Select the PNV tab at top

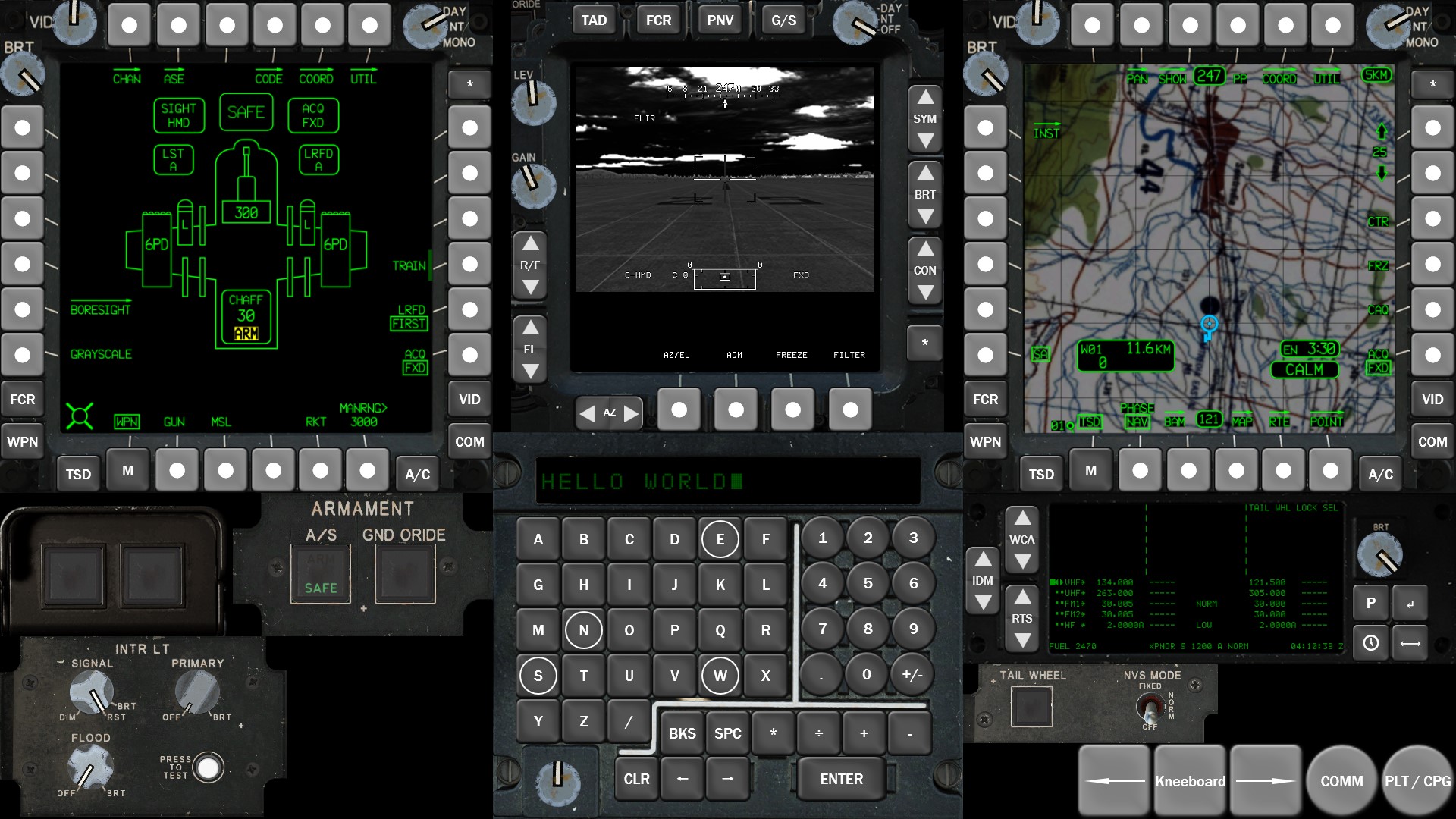[x=720, y=20]
